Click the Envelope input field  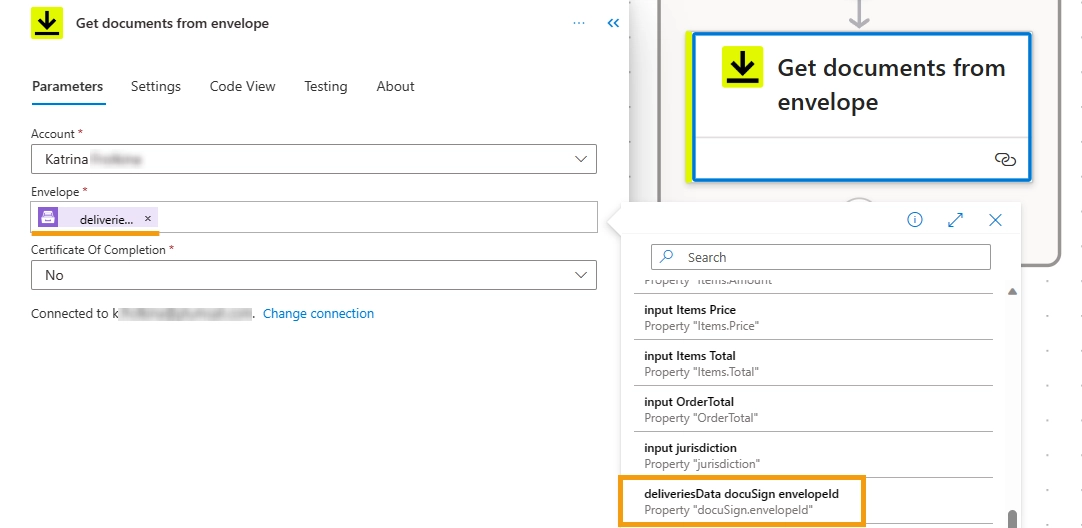point(314,217)
